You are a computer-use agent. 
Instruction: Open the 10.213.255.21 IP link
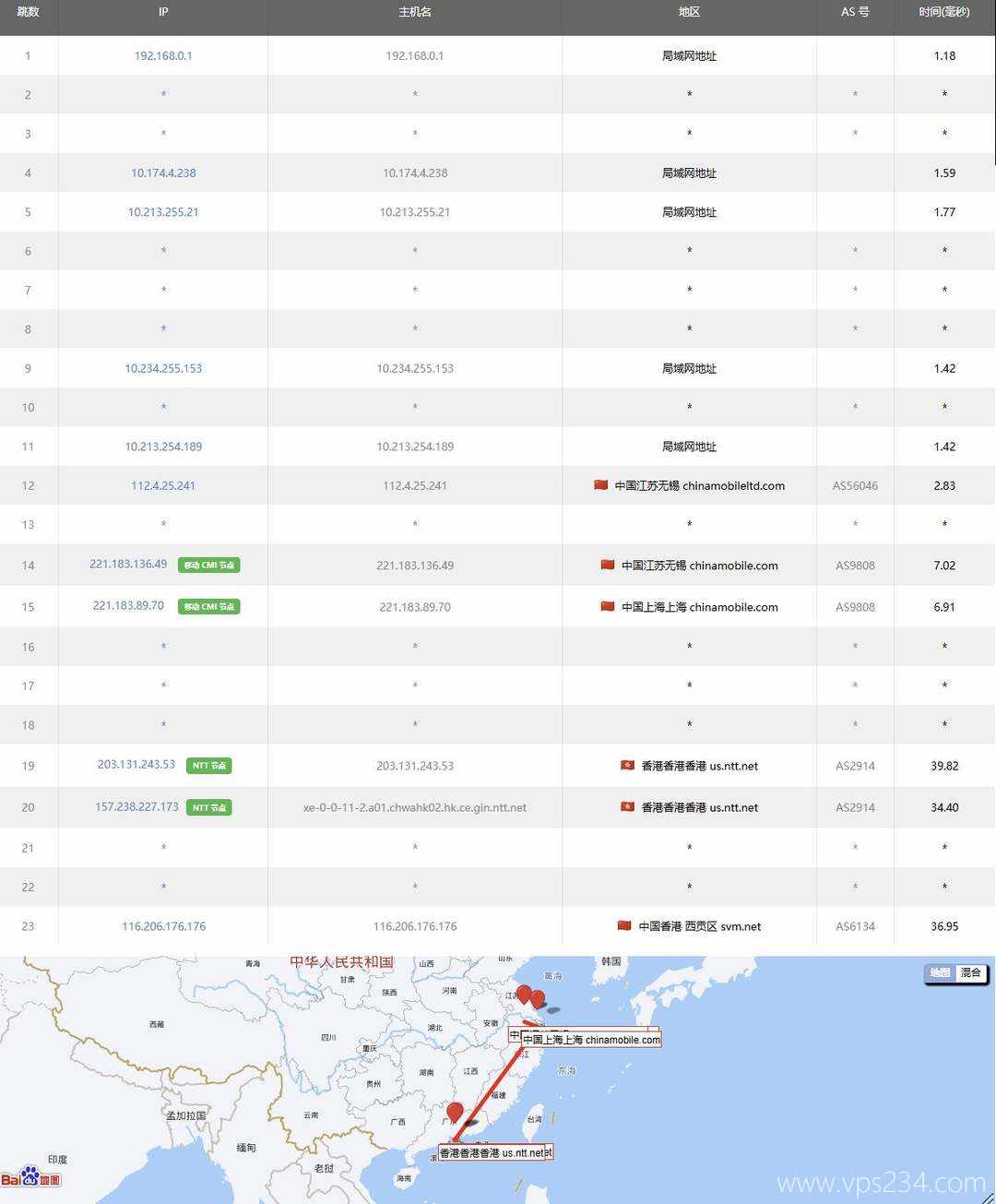pos(163,211)
